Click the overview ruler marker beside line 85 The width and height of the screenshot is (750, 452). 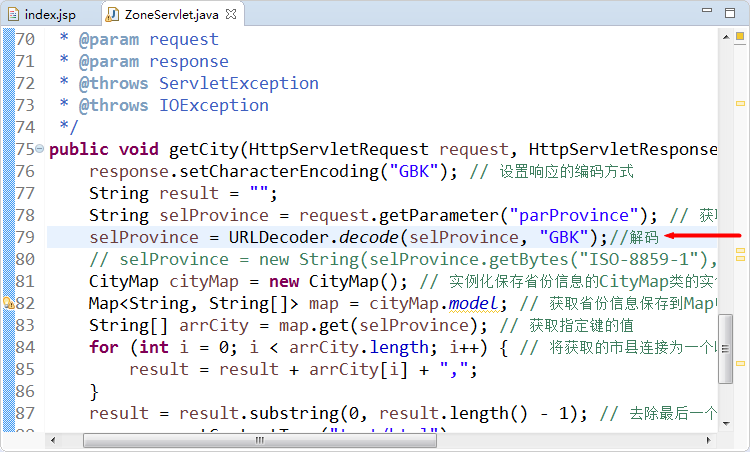tap(740, 364)
